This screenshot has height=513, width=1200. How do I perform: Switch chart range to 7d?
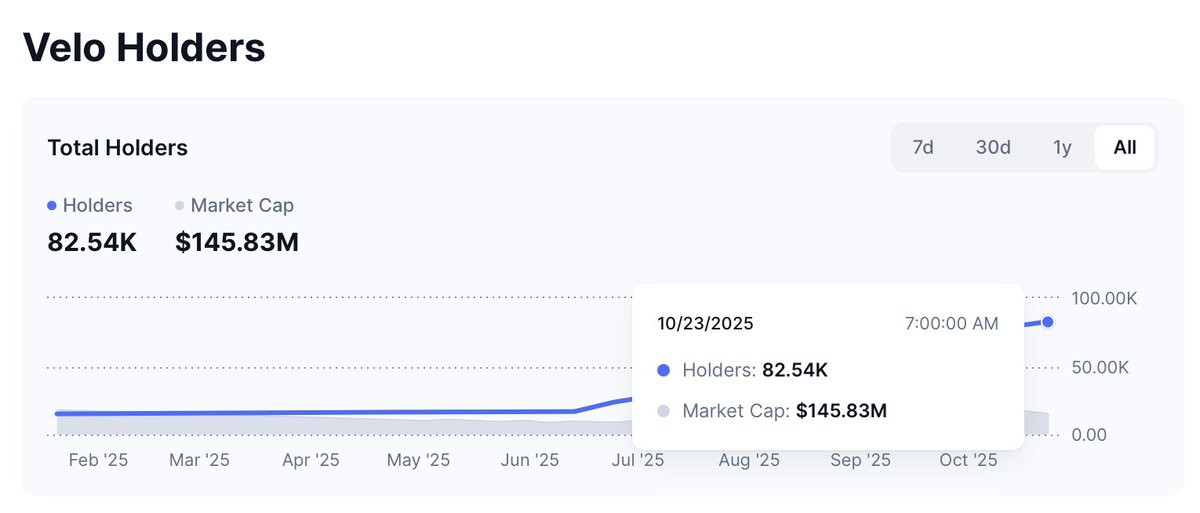click(x=923, y=147)
